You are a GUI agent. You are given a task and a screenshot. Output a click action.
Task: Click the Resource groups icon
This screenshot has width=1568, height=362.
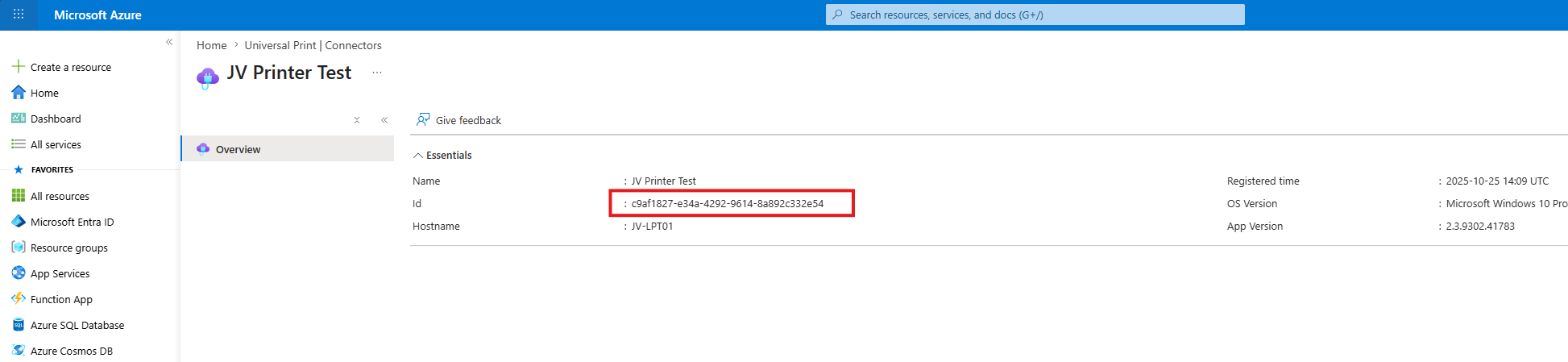click(19, 248)
